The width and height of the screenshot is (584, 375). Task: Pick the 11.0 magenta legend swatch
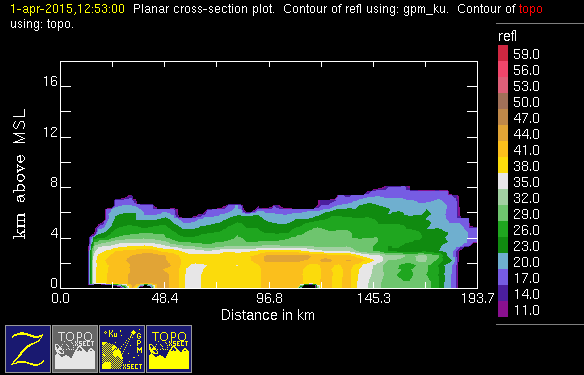tap(503, 309)
